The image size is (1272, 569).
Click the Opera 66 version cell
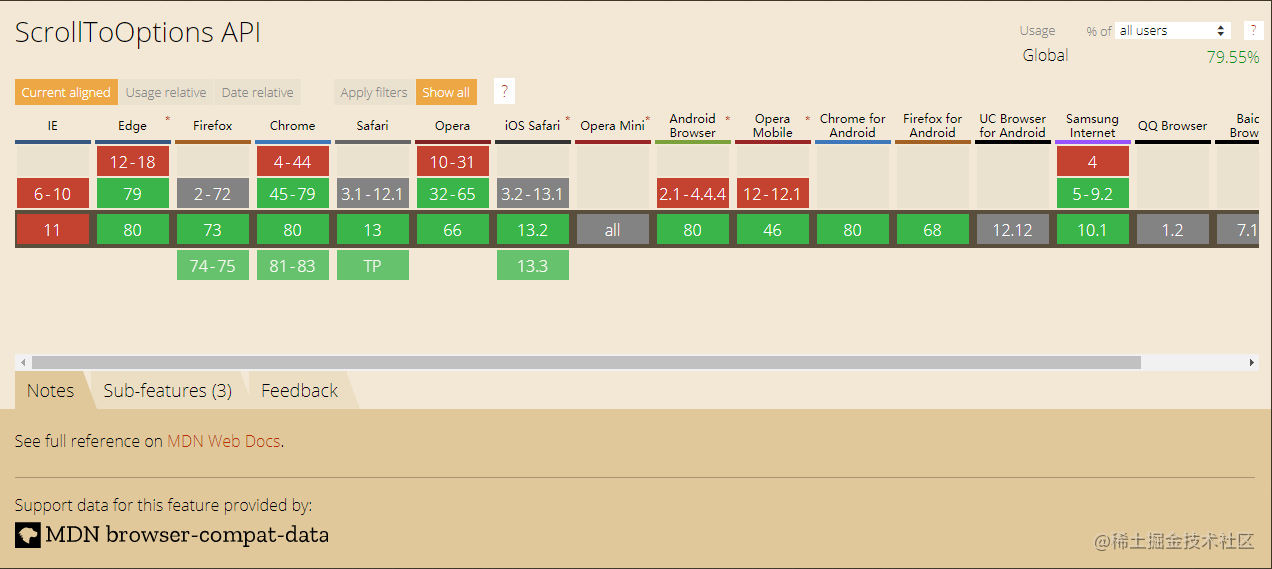pyautogui.click(x=453, y=230)
